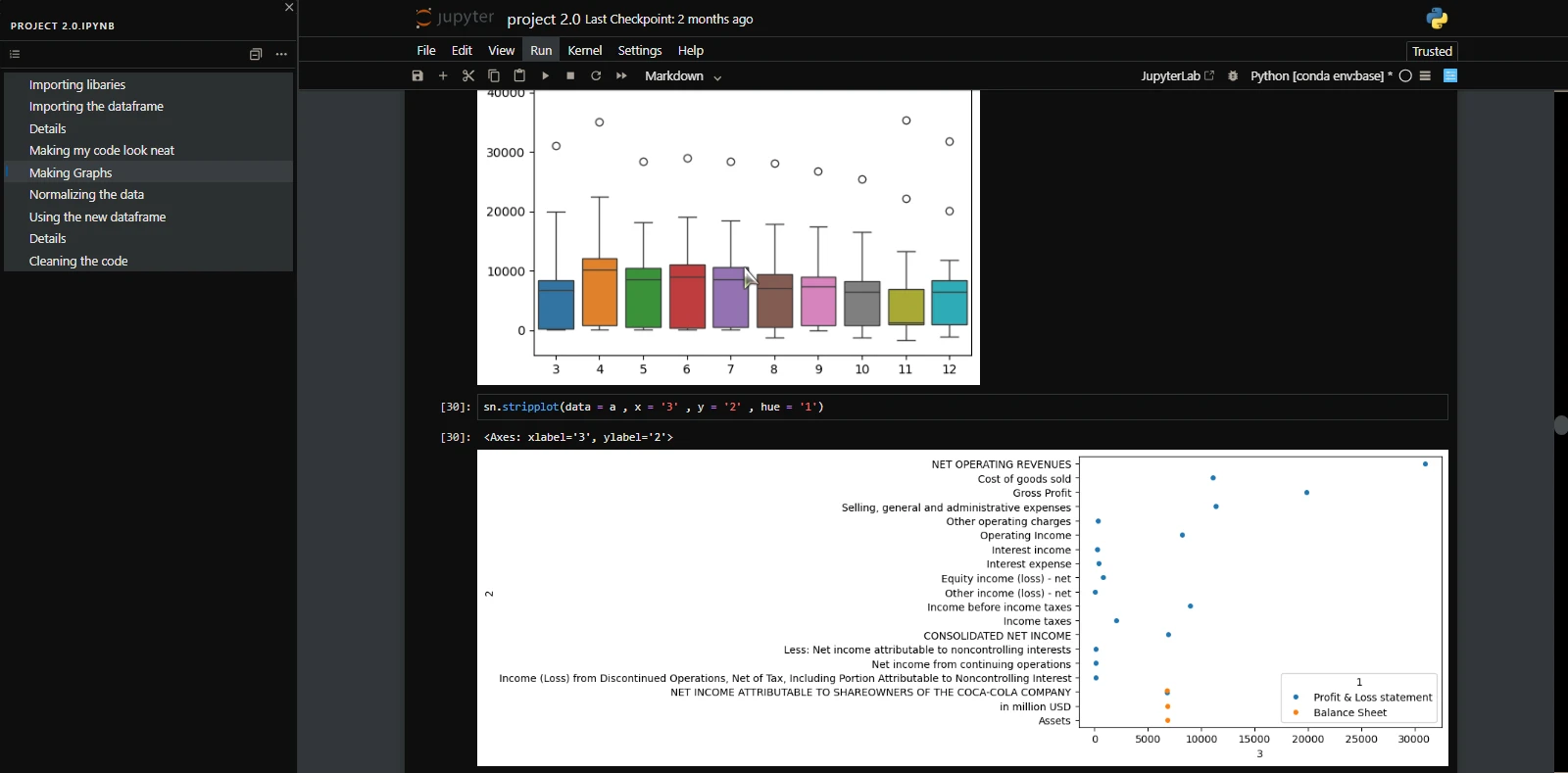The height and width of the screenshot is (773, 1568).
Task: Open notebook in JupyterLab link
Action: 1177,76
